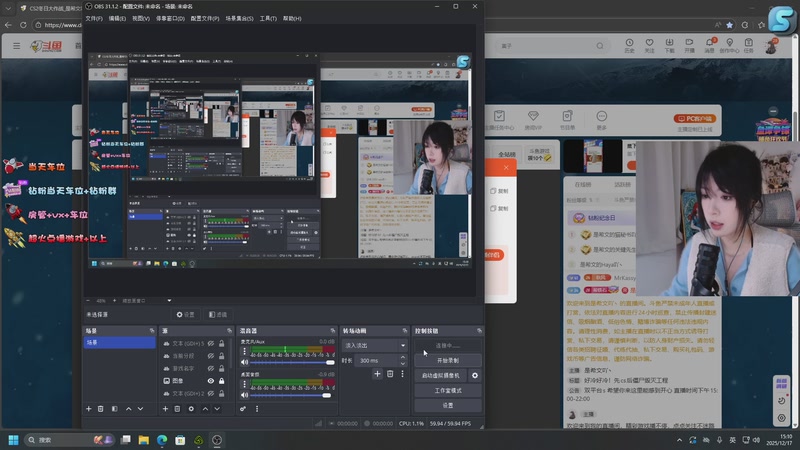The image size is (800, 450).
Task: Hide the 图像 source with eye icon
Action: pyautogui.click(x=211, y=381)
